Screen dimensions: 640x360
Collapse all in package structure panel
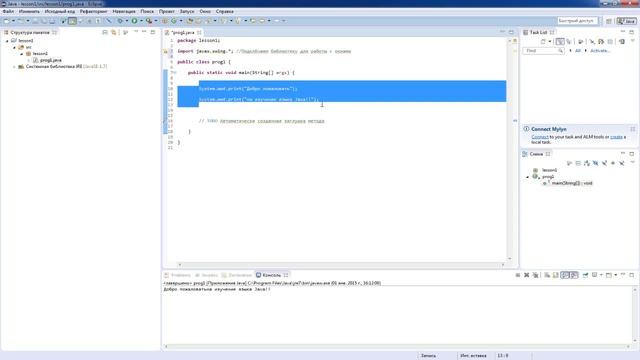[105, 32]
